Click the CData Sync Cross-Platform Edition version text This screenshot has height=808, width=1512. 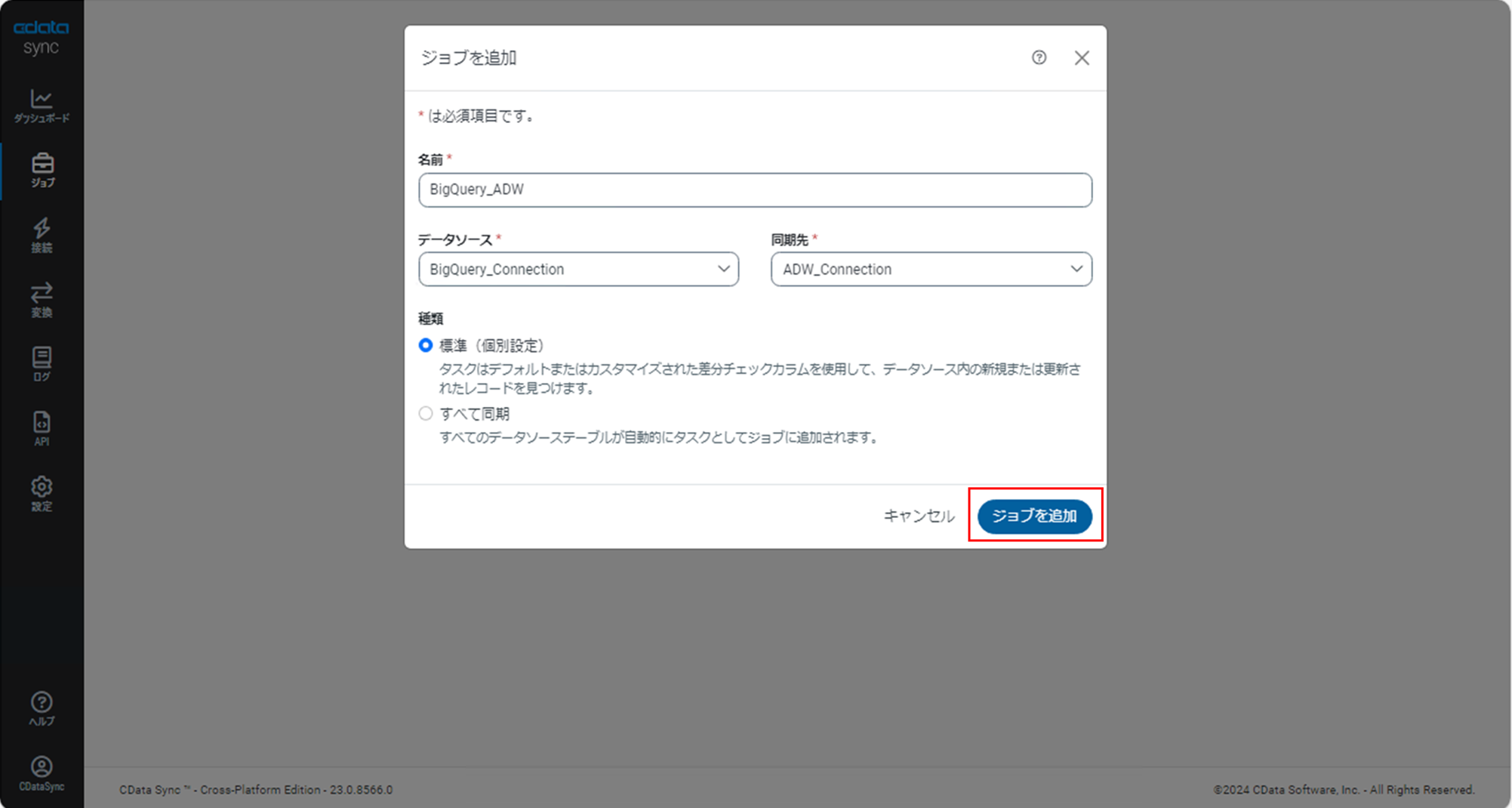tap(256, 790)
